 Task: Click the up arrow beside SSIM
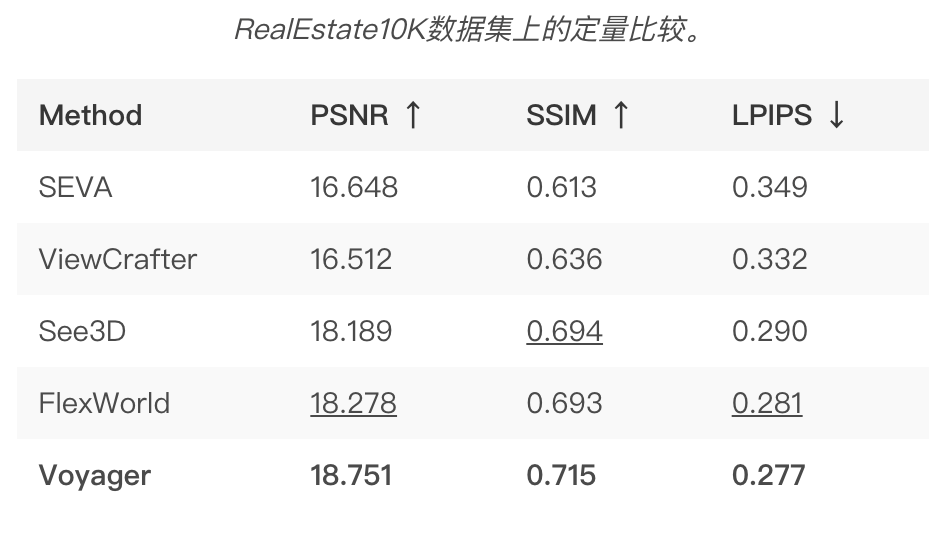(x=621, y=115)
